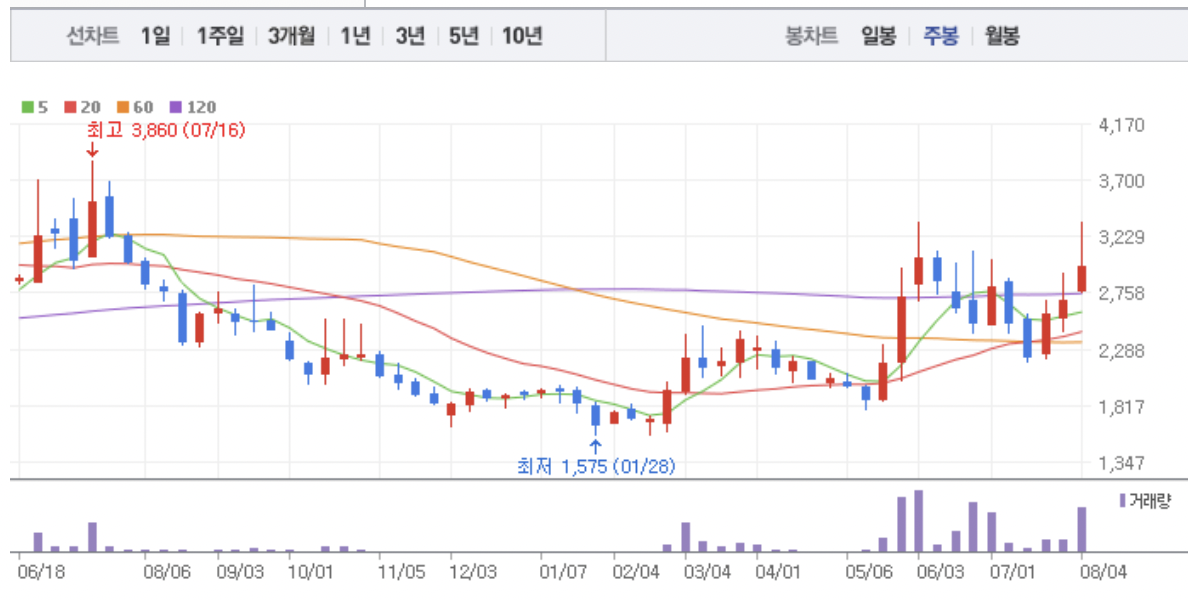Select the 1주일 line chart period
The height and width of the screenshot is (600, 1188).
tap(220, 36)
